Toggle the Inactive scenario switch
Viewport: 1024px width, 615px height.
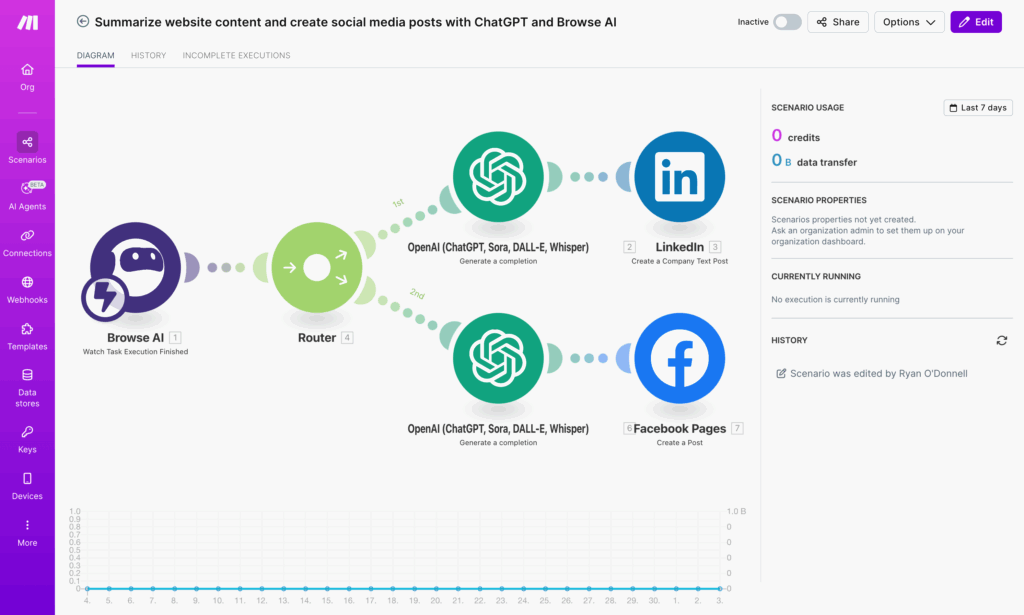787,22
